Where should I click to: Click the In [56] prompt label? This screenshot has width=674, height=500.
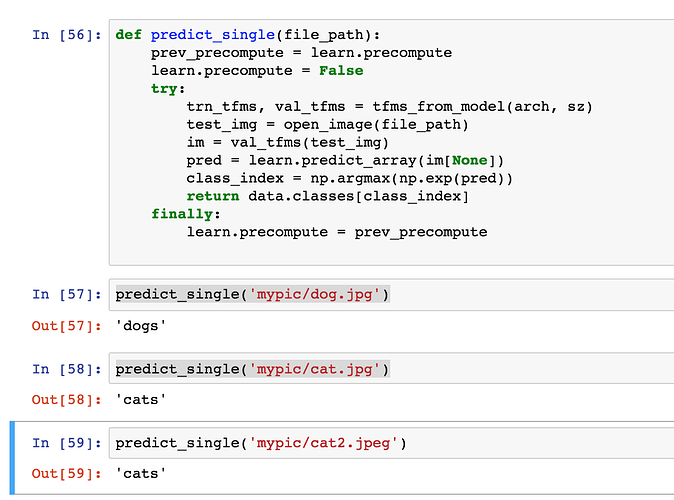[66, 35]
